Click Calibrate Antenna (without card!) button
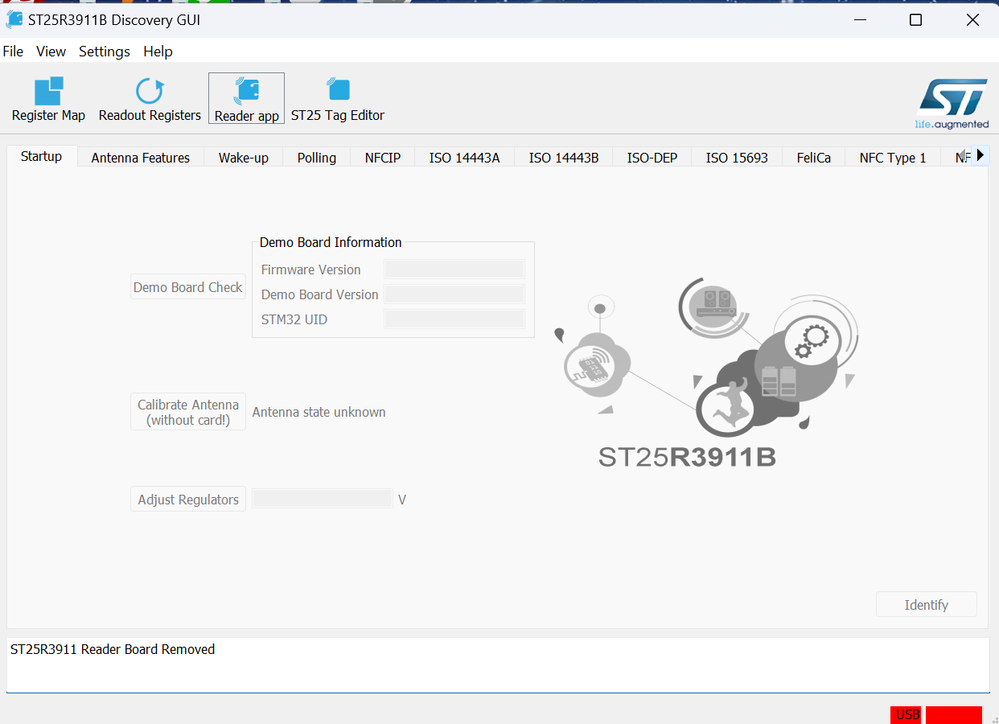 coord(188,412)
